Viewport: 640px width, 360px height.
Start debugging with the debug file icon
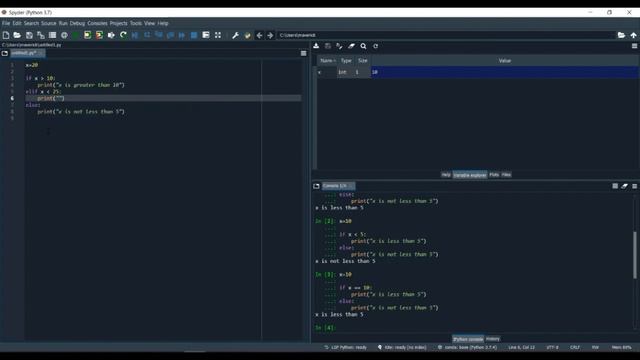[x=135, y=36]
